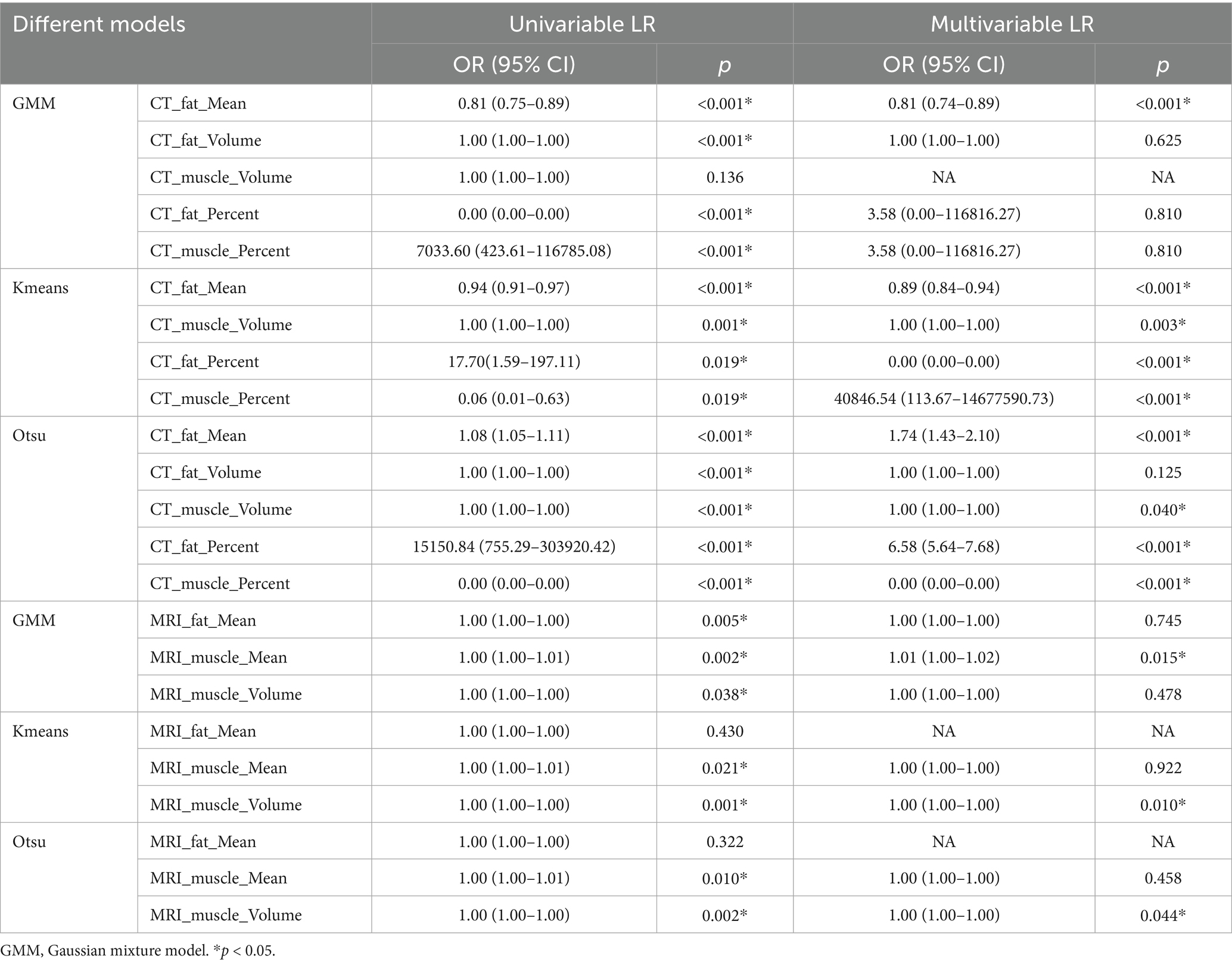Click the cell reading 7033.60 (423.61–116785.08)
1232x965 pixels.
(514, 251)
